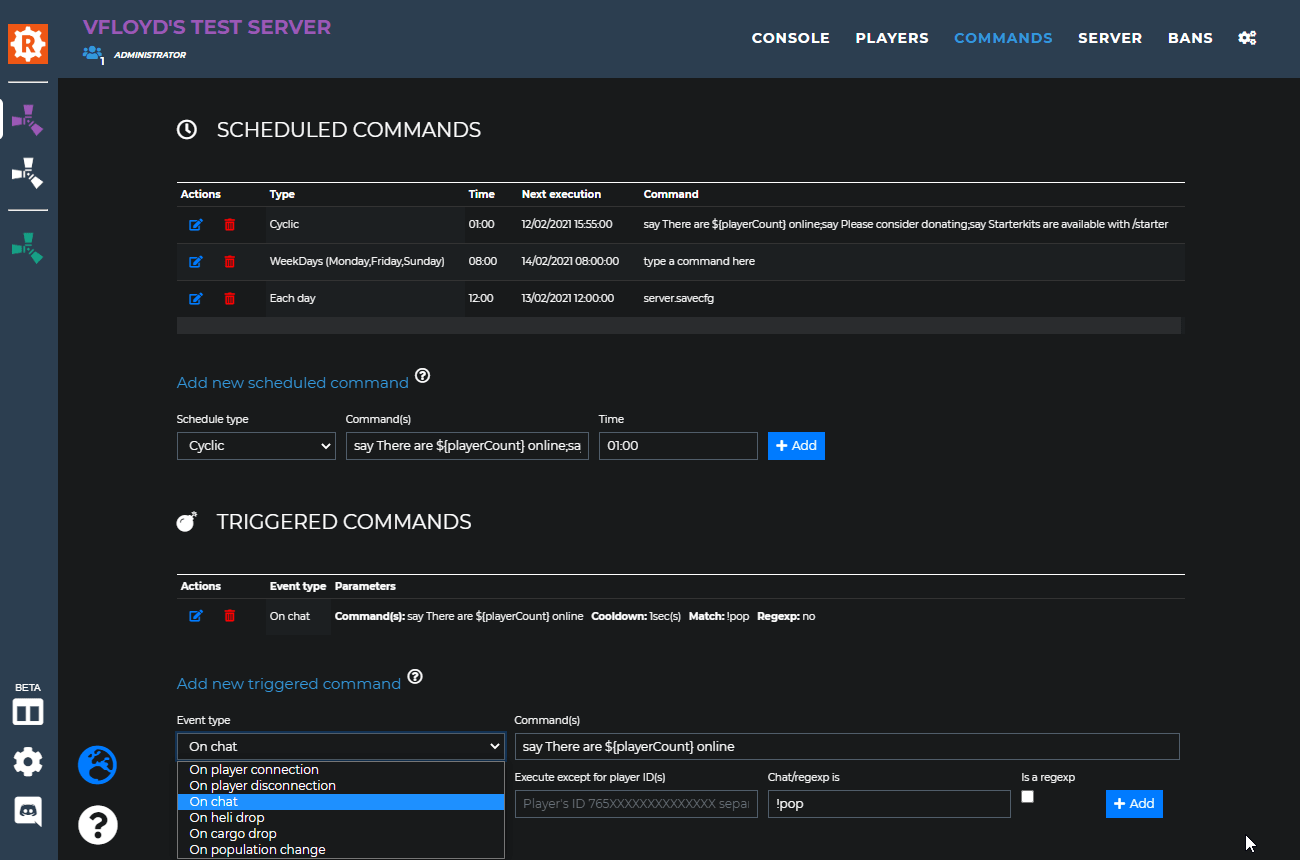
Task: Edit the 'On chat' triggered command
Action: 196,616
